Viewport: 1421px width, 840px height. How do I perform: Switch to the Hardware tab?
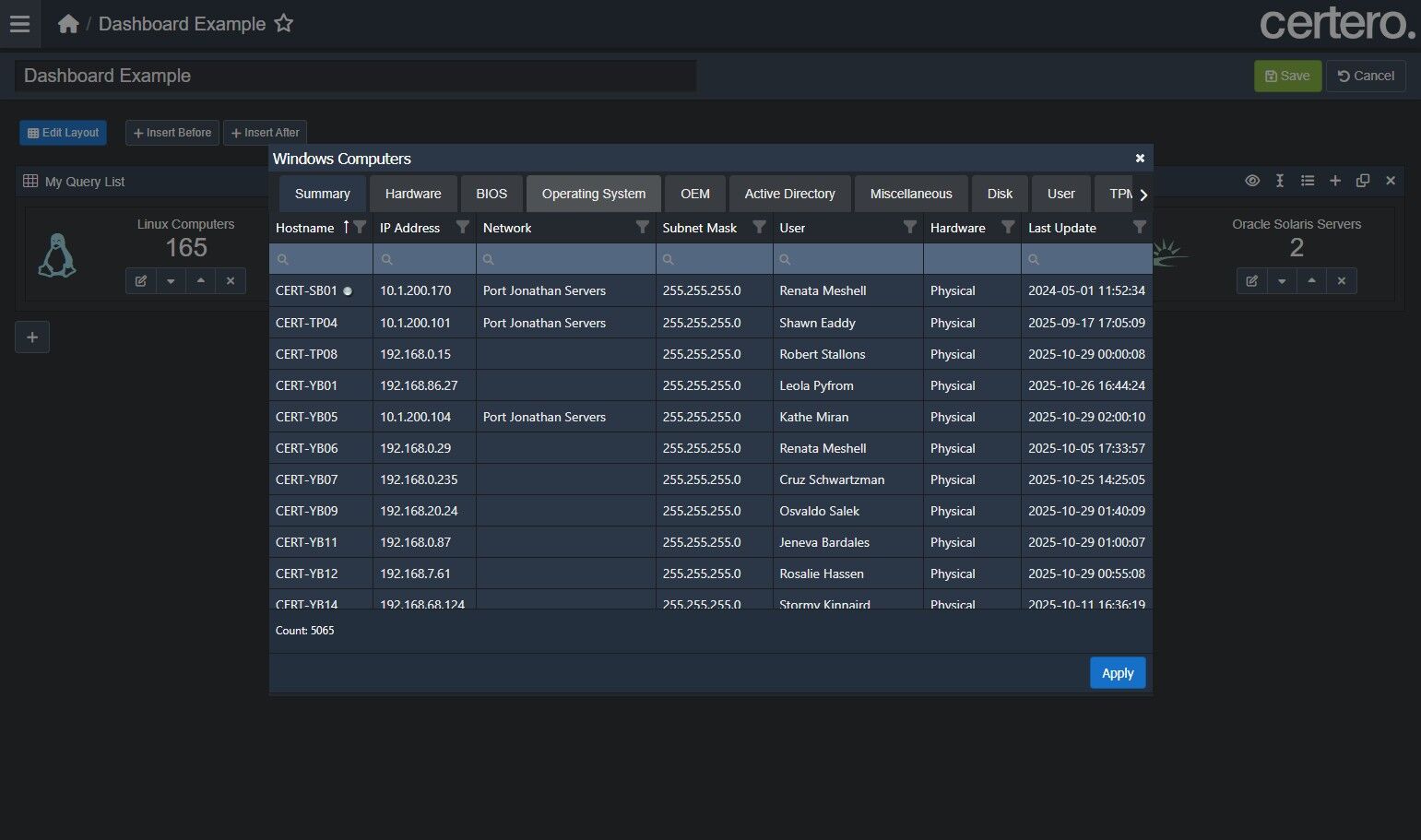coord(413,194)
